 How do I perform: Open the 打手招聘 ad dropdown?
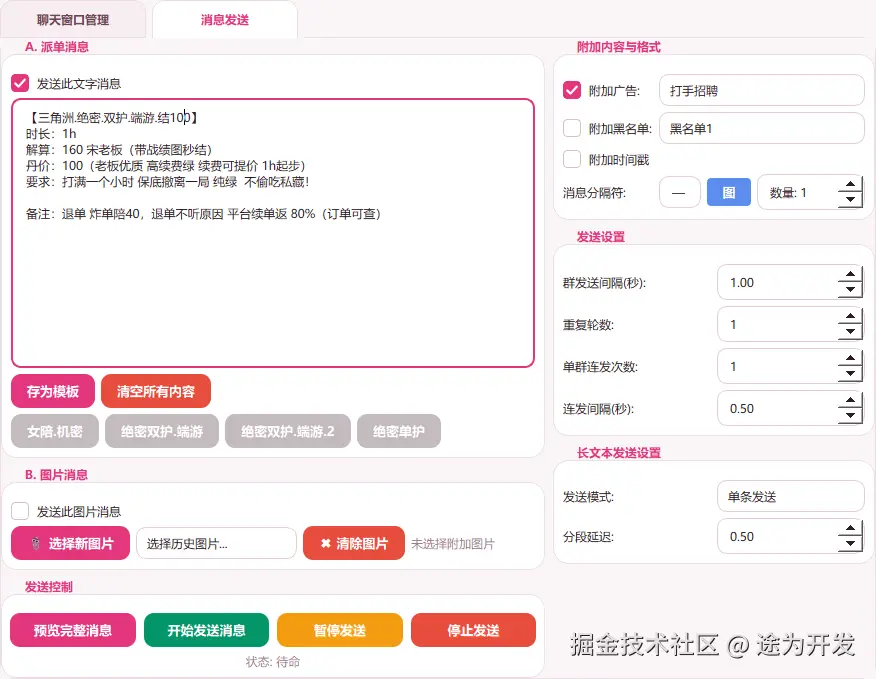761,90
